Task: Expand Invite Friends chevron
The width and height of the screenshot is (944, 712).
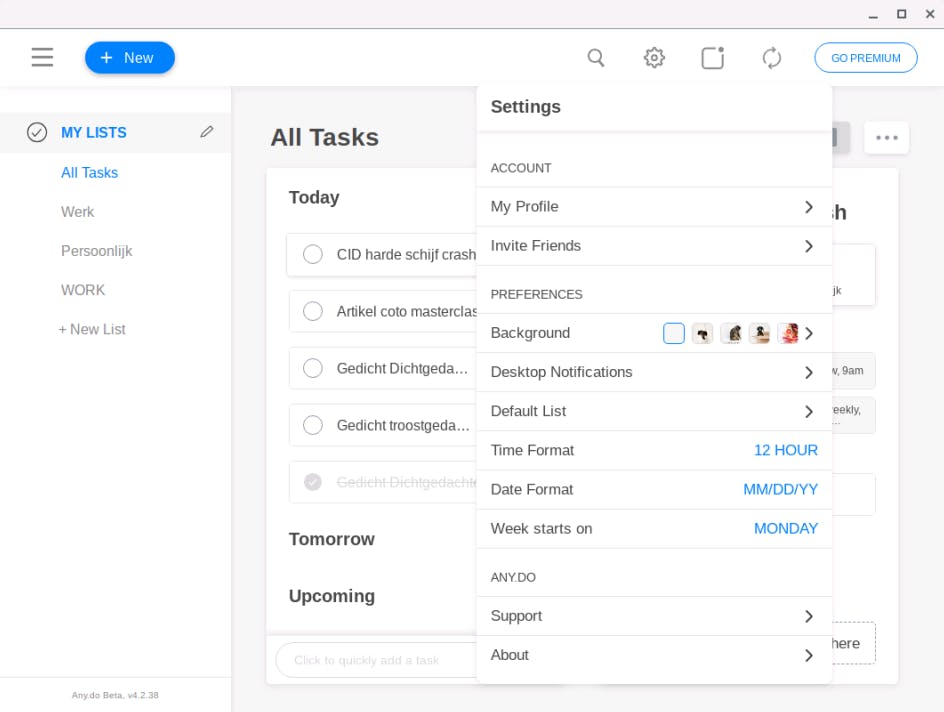Action: tap(809, 246)
